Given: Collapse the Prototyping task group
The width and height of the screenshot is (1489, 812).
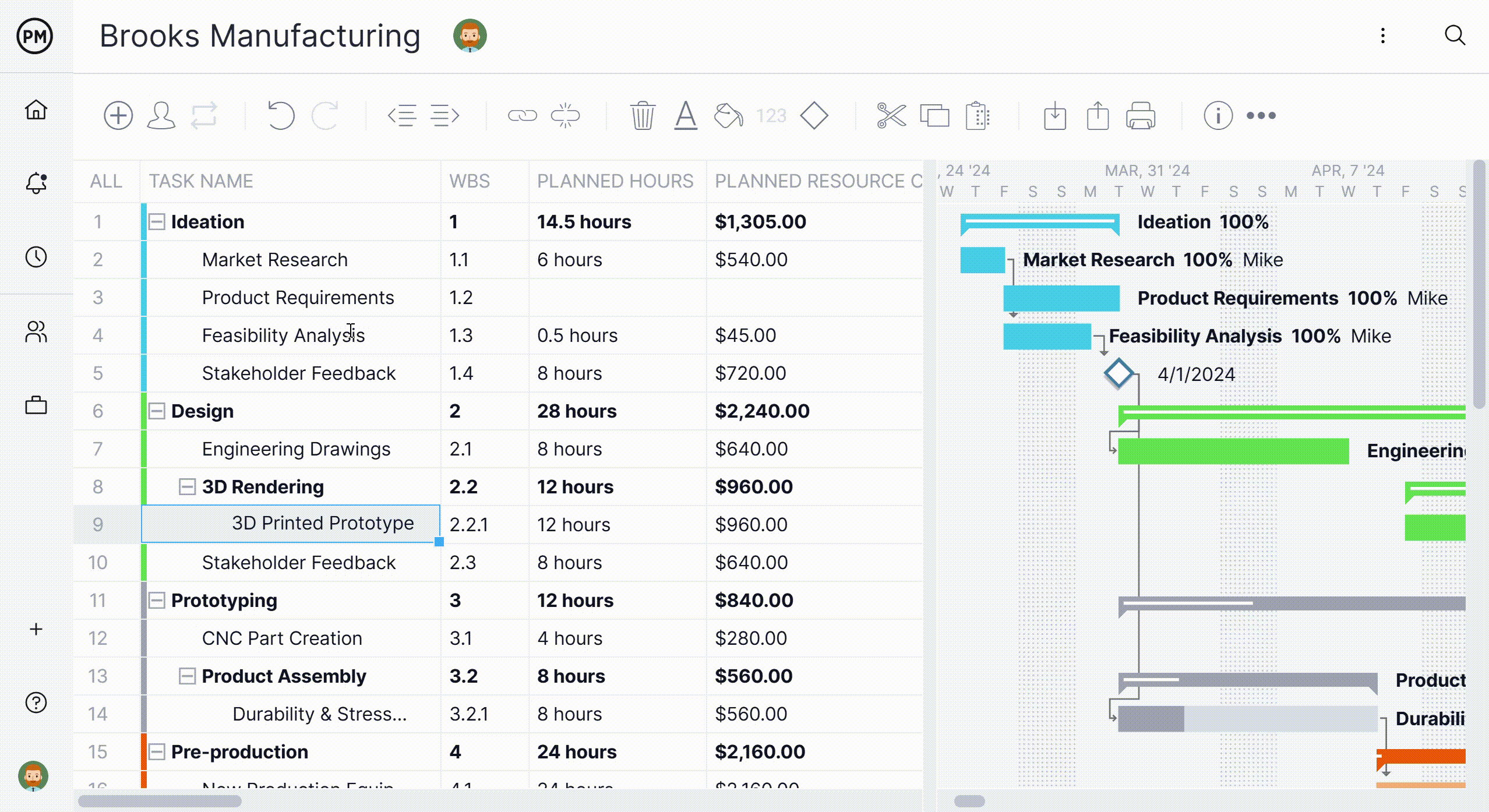Looking at the screenshot, I should [x=157, y=601].
